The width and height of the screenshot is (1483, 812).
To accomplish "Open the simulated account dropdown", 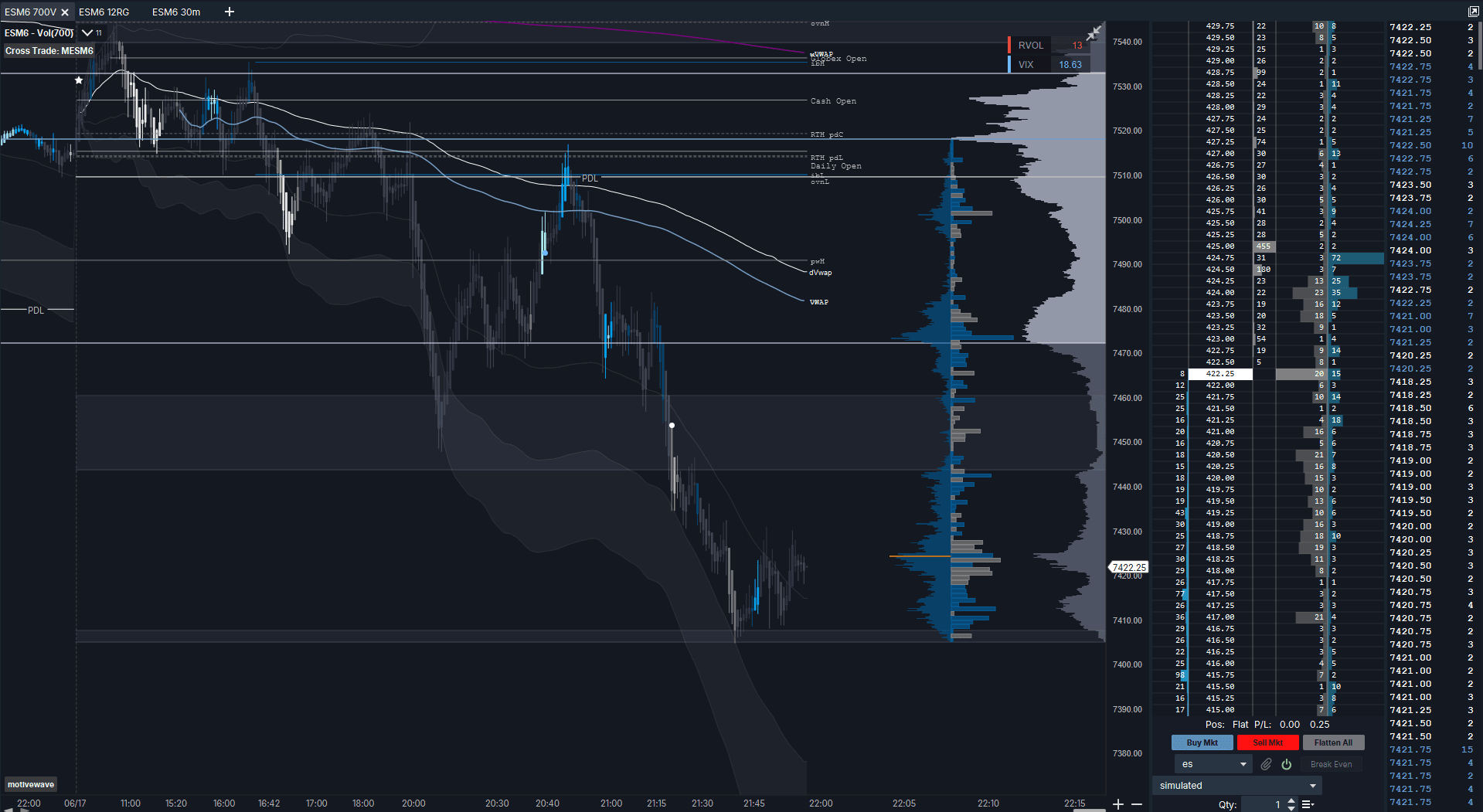I will click(1236, 786).
